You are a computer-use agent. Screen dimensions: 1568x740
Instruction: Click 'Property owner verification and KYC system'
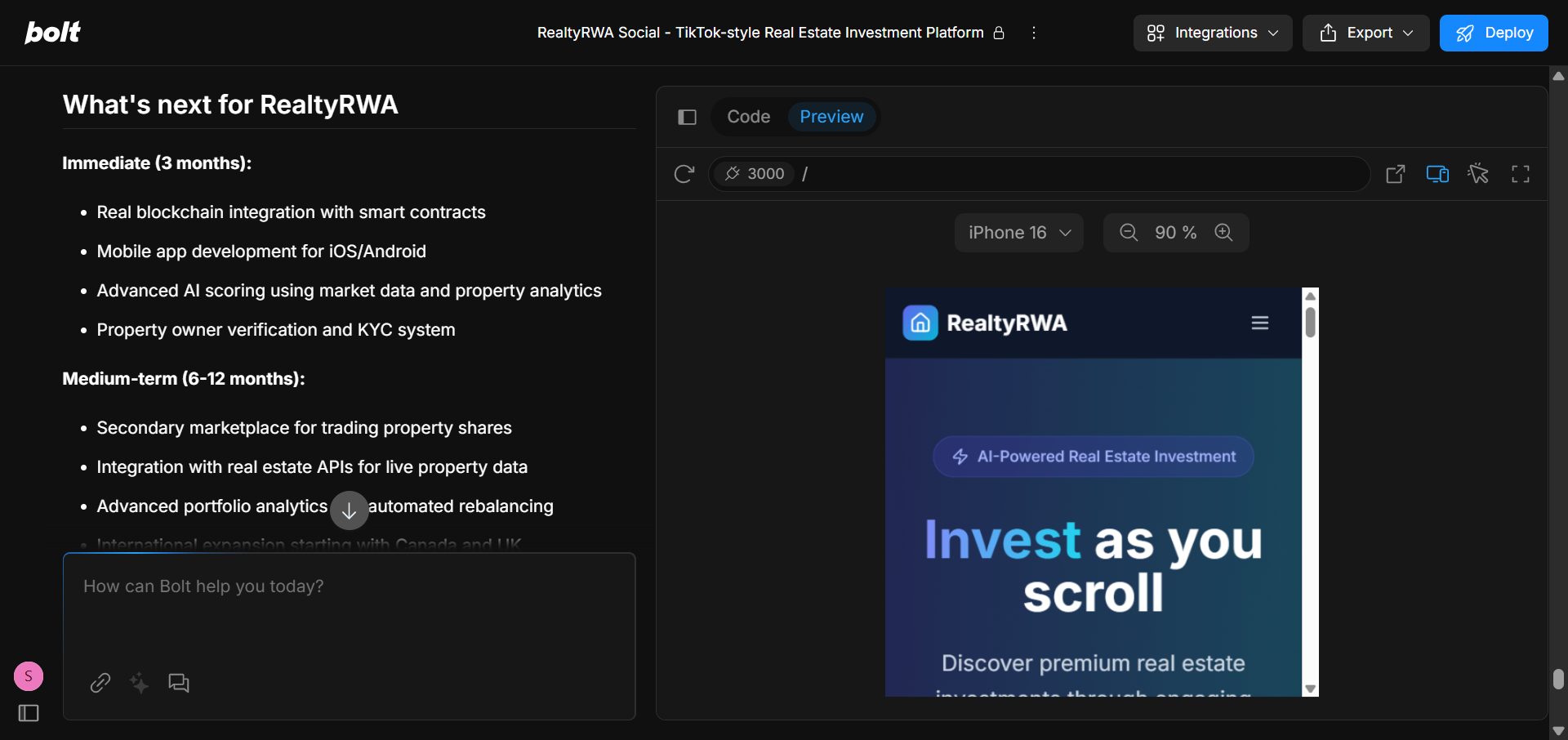click(276, 330)
